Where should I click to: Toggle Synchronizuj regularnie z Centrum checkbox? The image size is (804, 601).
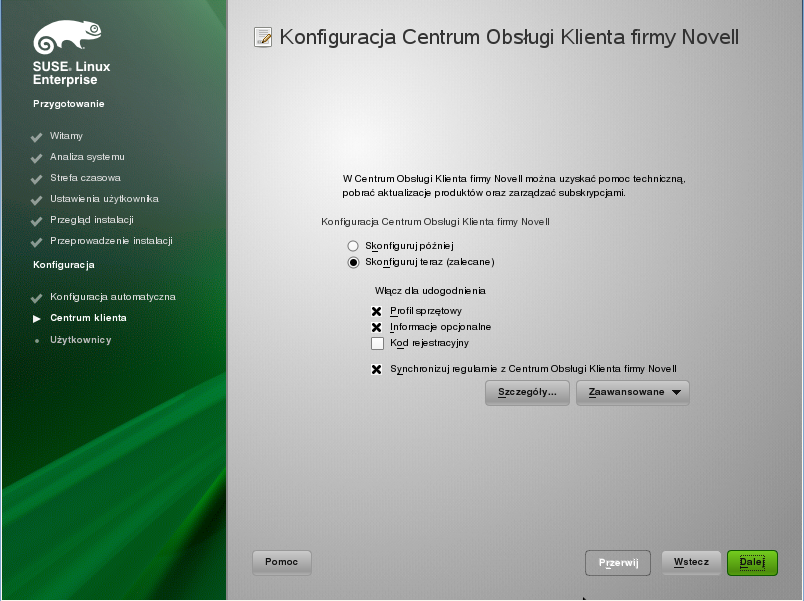coord(377,369)
